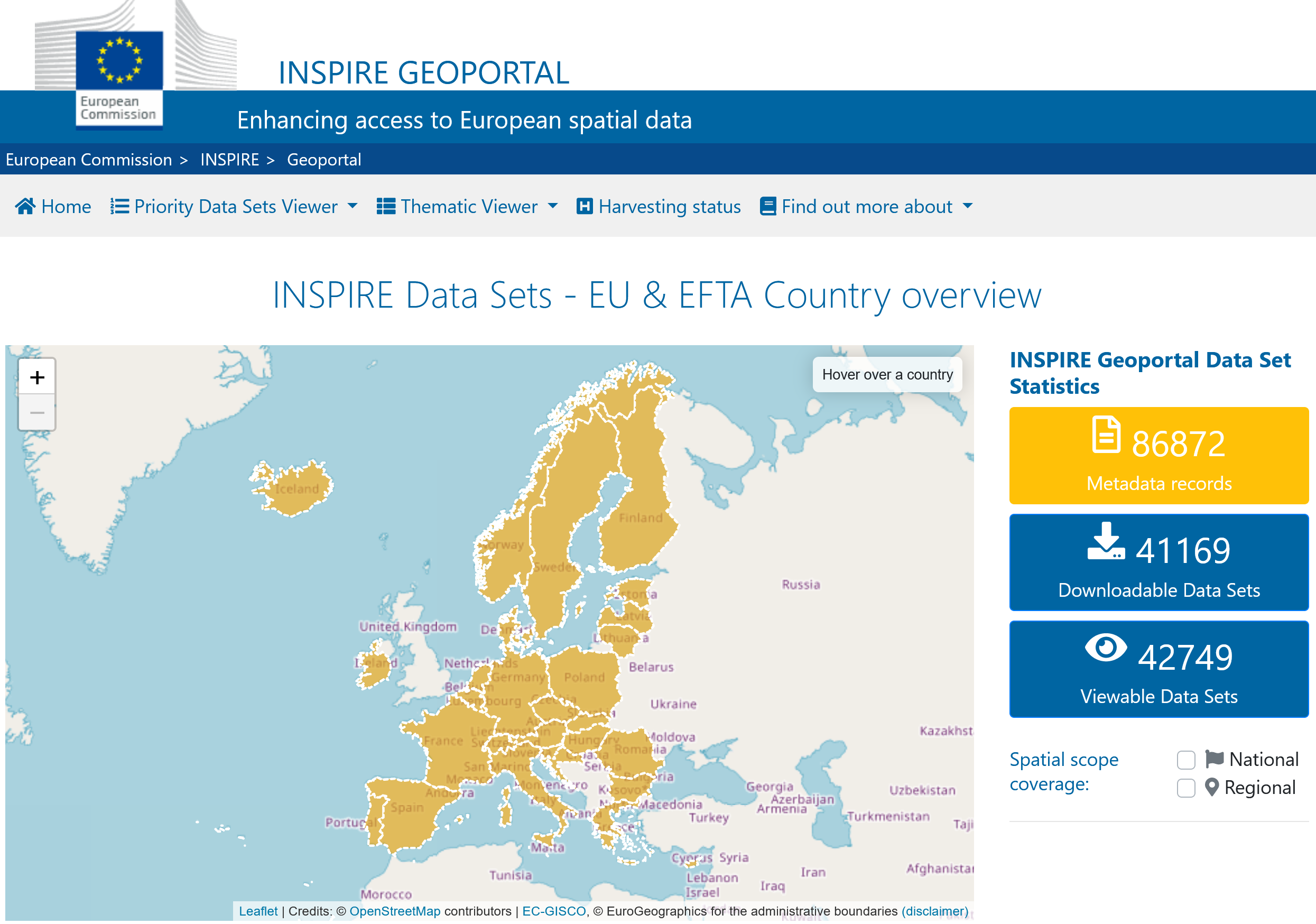
Task: Open the Harvesting status menu item
Action: [x=669, y=206]
